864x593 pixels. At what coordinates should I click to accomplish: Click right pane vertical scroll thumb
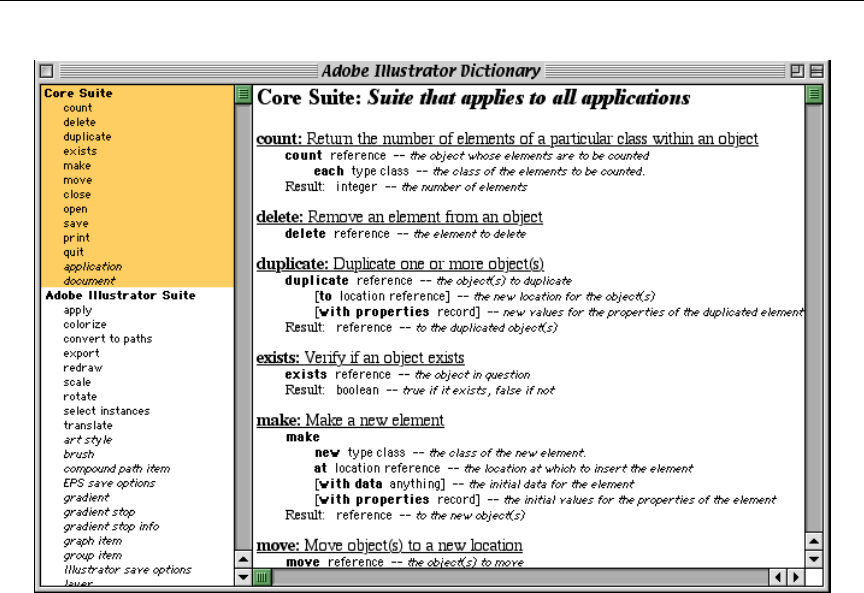(814, 94)
